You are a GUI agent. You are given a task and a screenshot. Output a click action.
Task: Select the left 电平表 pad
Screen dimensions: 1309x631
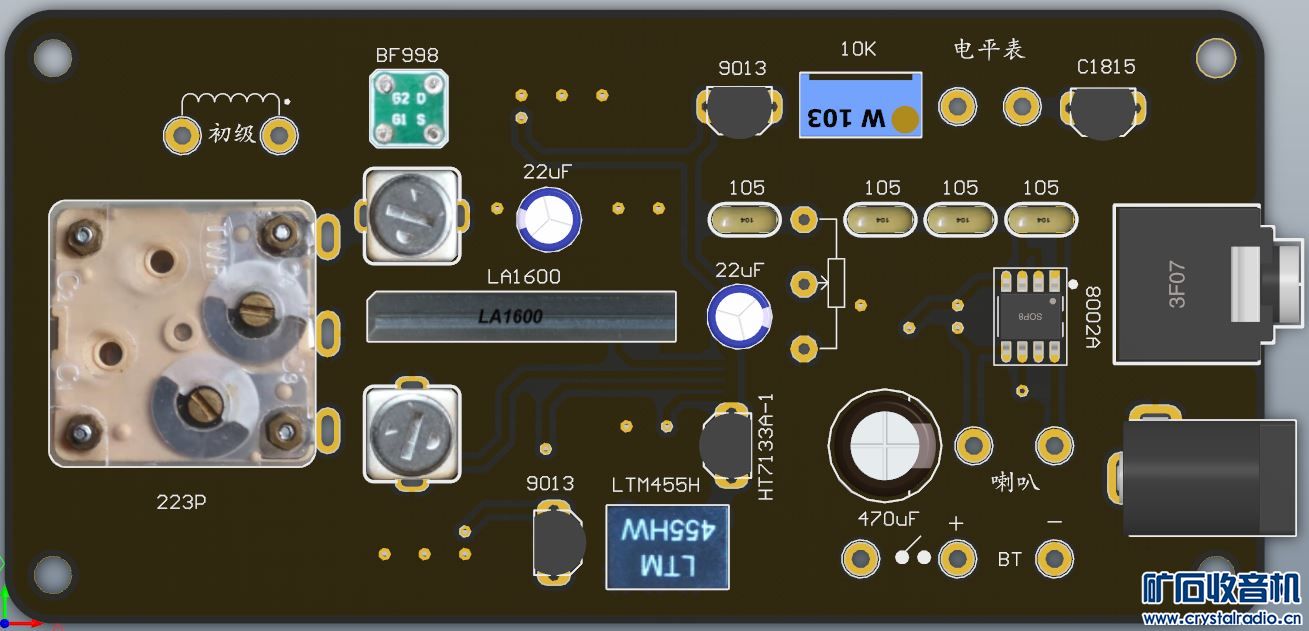point(957,105)
